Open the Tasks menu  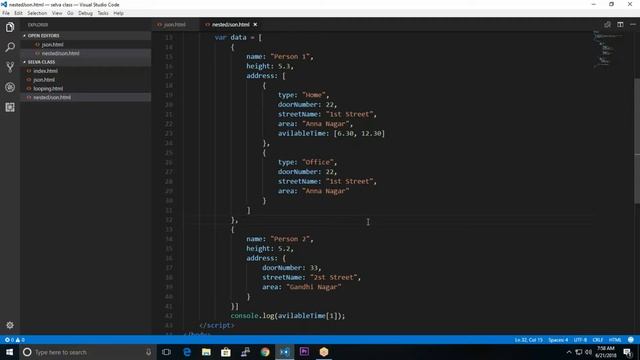tap(103, 13)
